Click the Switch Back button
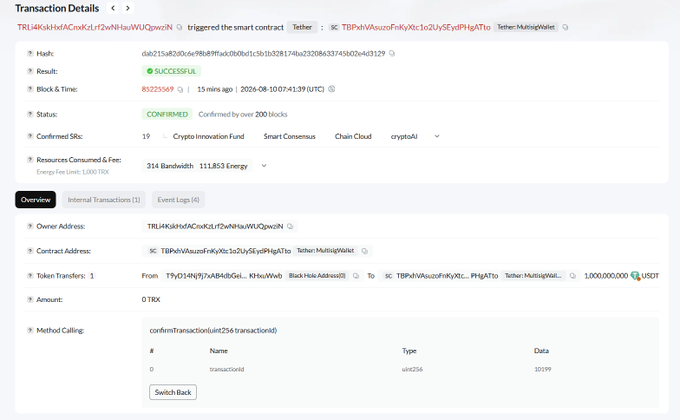 (173, 392)
